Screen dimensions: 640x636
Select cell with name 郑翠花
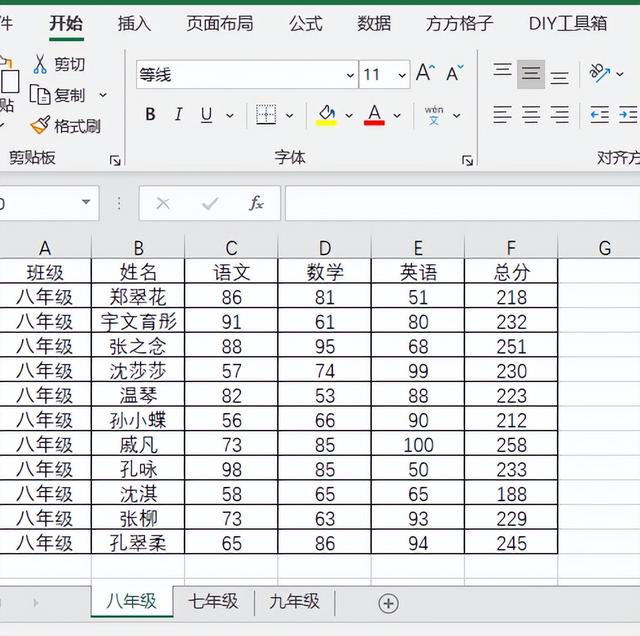click(x=138, y=297)
